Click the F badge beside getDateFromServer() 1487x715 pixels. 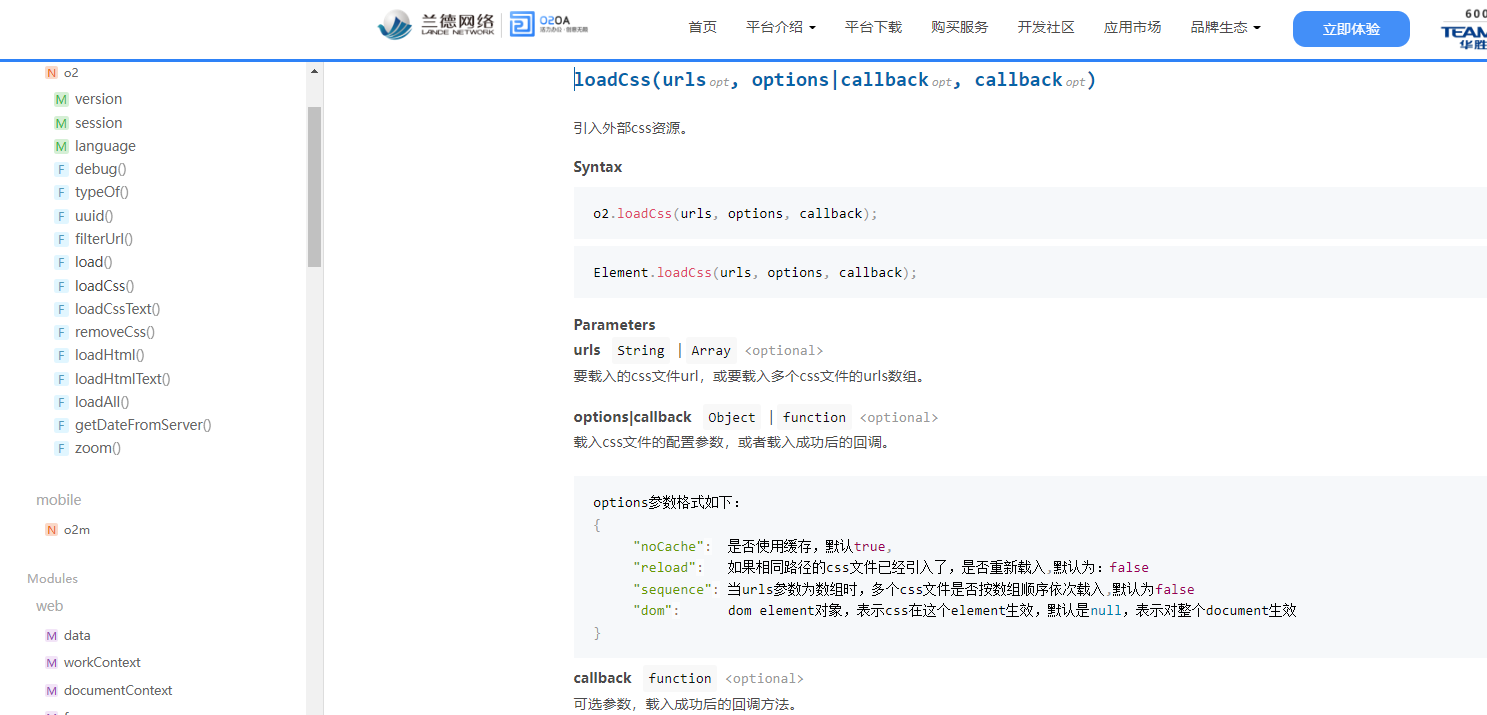pos(61,425)
